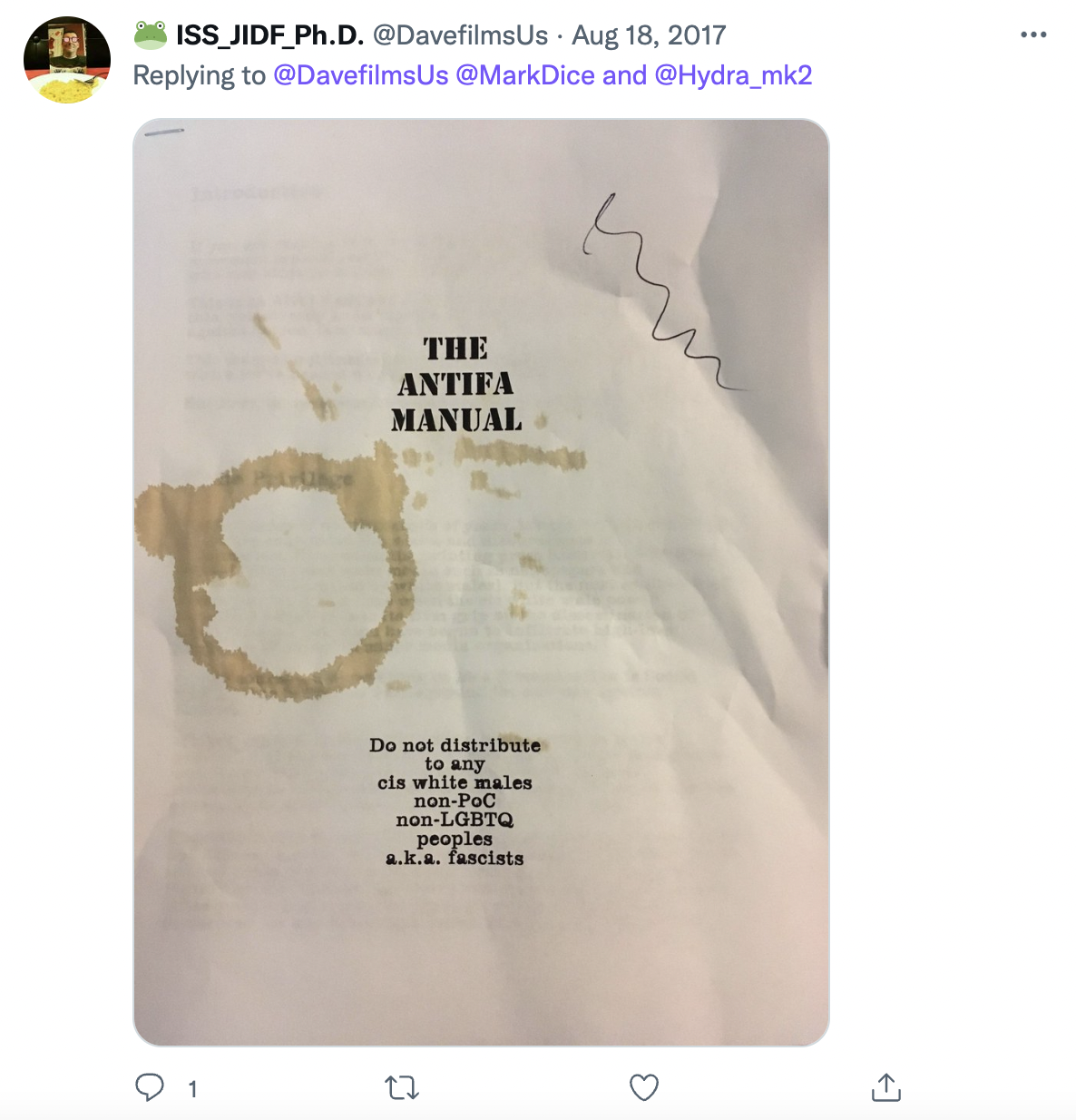Open the three-dot more options menu
This screenshot has width=1076, height=1120.
1033,34
